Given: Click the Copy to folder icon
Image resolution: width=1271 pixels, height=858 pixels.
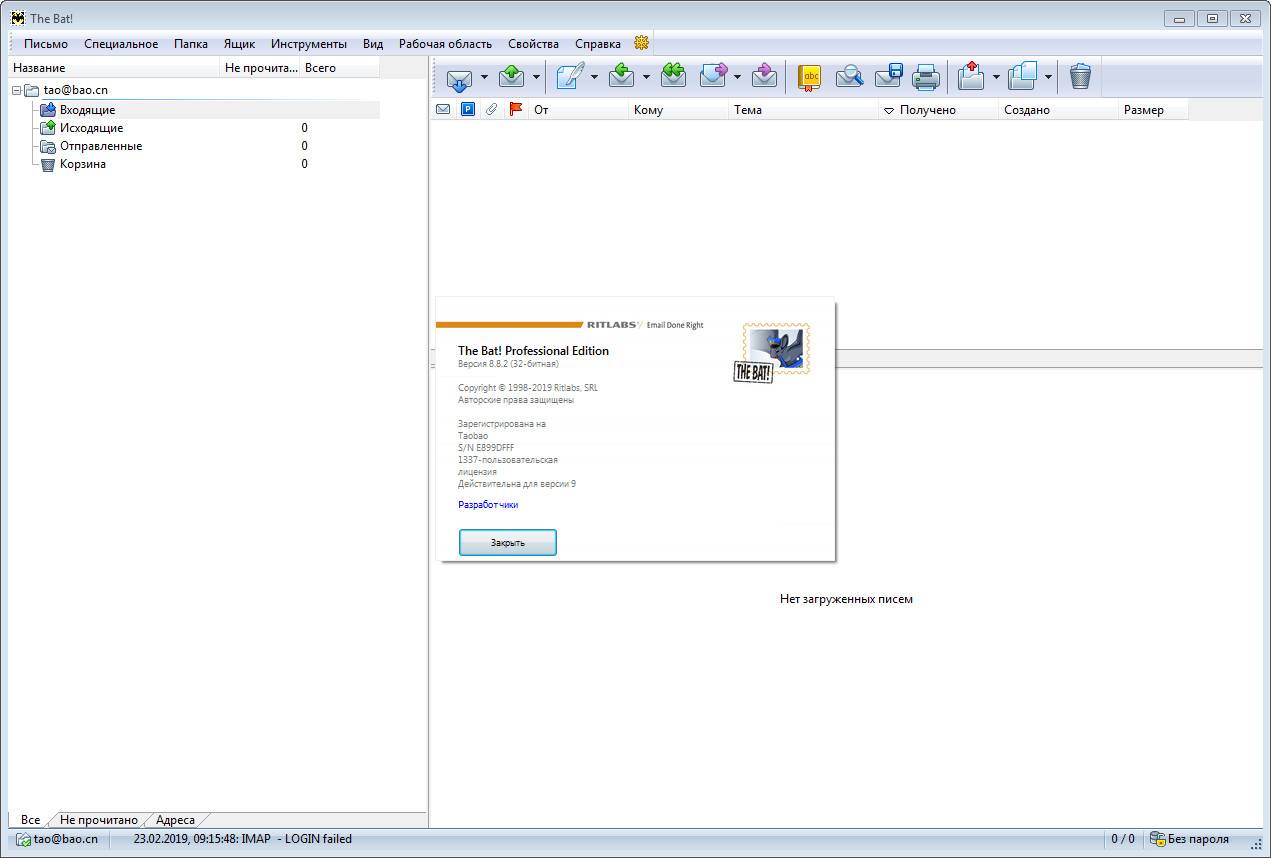Looking at the screenshot, I should coord(1023,77).
